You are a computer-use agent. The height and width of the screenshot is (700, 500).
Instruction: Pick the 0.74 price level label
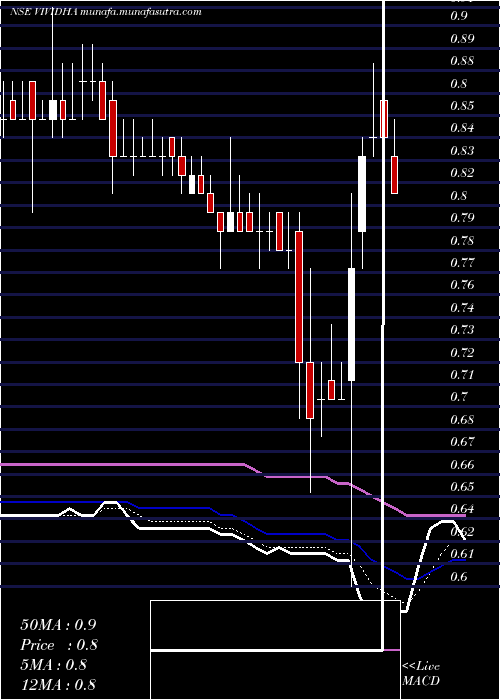(x=462, y=308)
